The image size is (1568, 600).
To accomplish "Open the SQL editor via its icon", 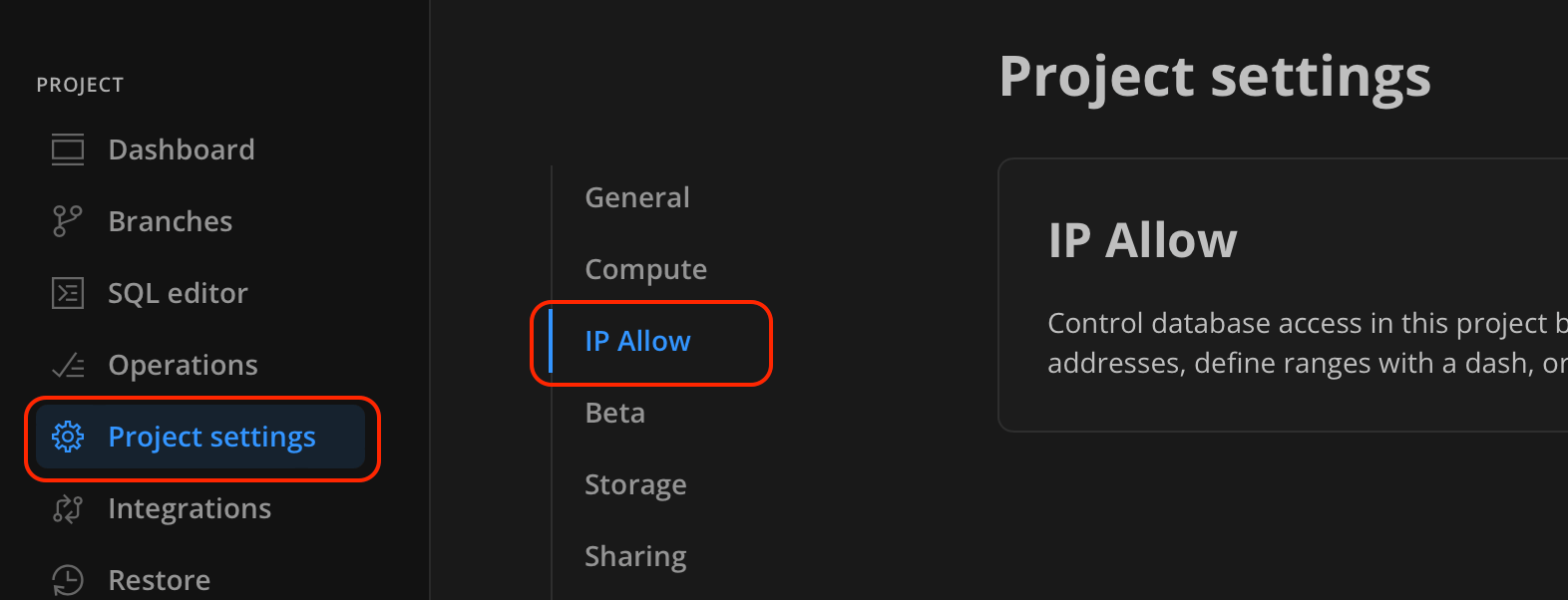I will tap(67, 292).
